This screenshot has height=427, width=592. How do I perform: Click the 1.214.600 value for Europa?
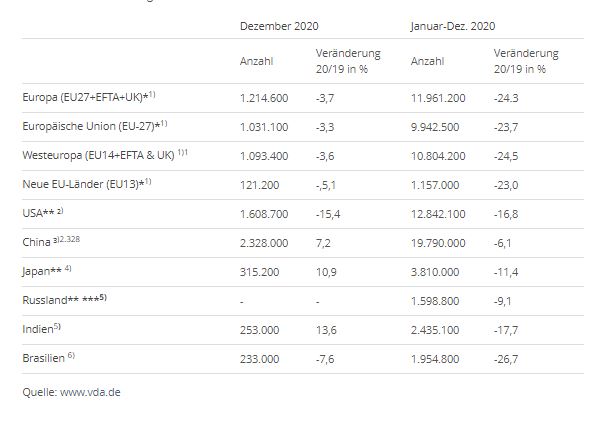pyautogui.click(x=264, y=98)
